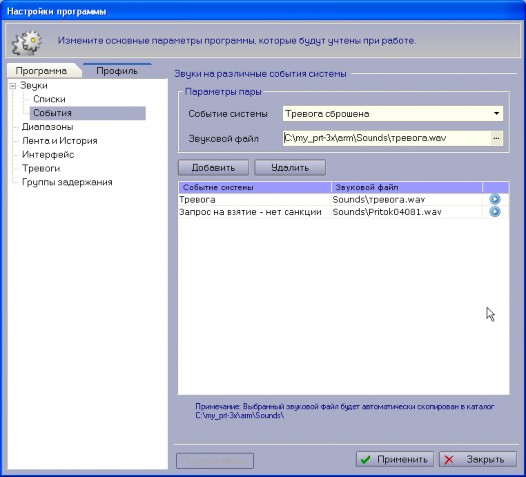
Task: Switch to the Программа tab
Action: 41,71
